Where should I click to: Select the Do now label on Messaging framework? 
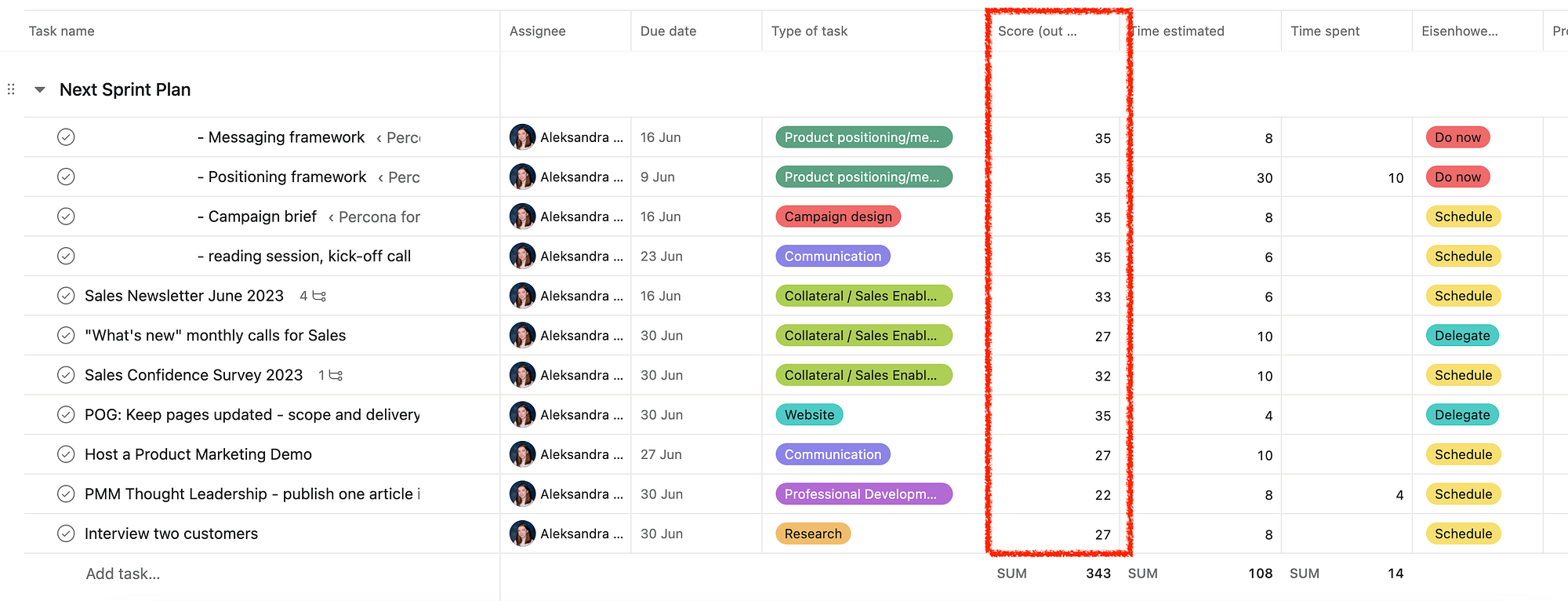coord(1457,137)
